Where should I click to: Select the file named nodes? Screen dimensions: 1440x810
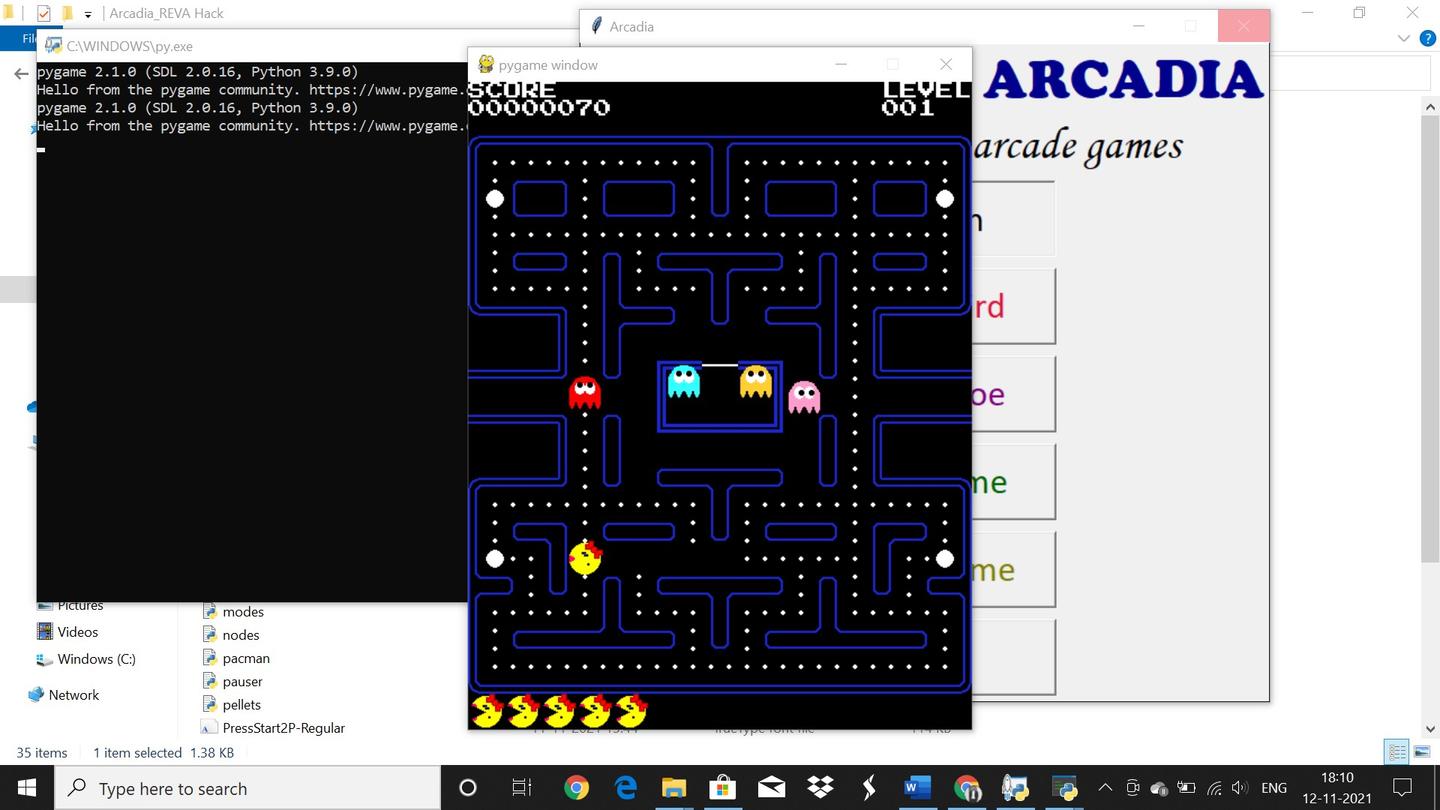240,635
